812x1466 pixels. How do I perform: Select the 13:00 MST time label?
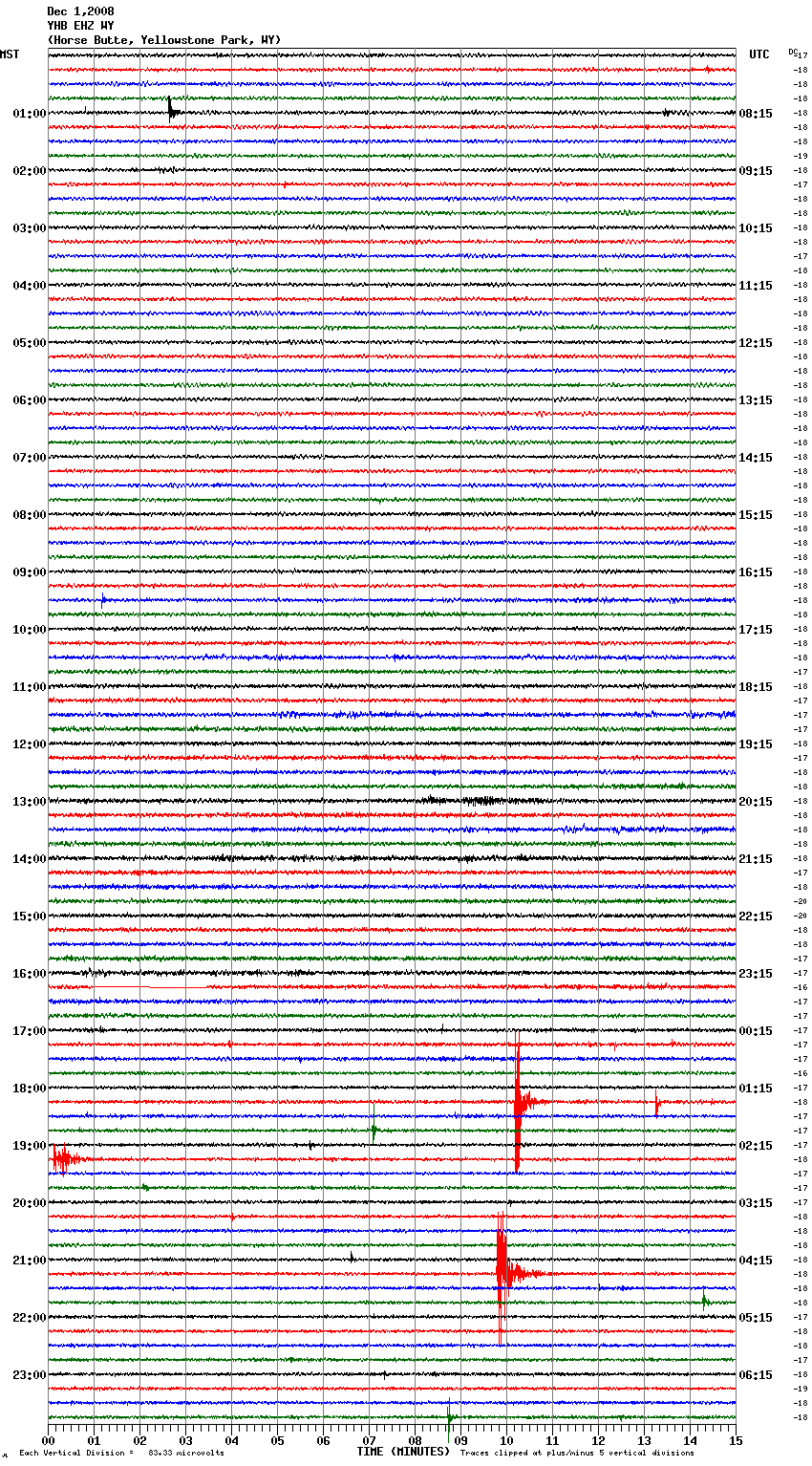[x=30, y=802]
